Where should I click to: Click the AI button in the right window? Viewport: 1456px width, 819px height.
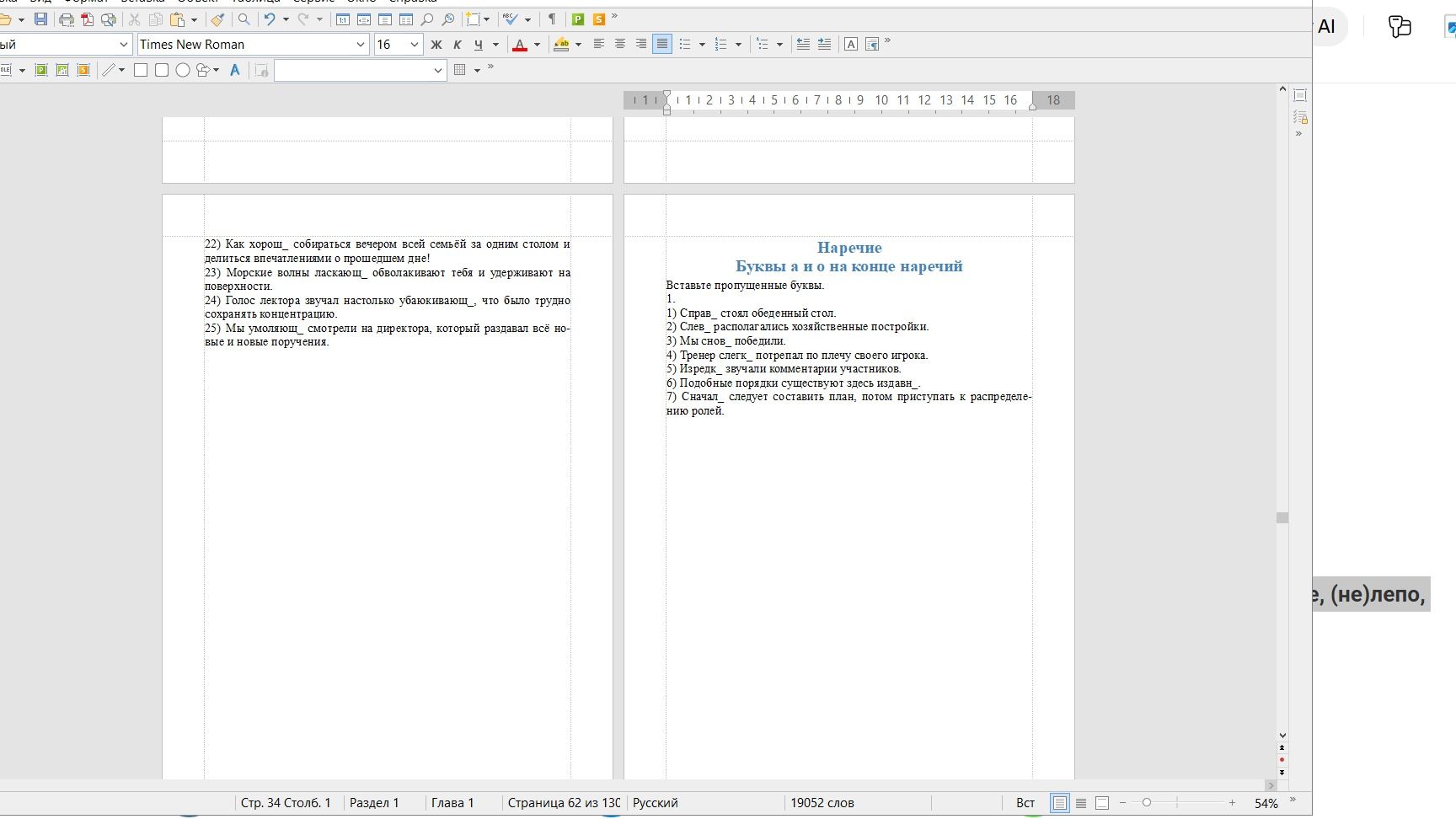point(1326,27)
